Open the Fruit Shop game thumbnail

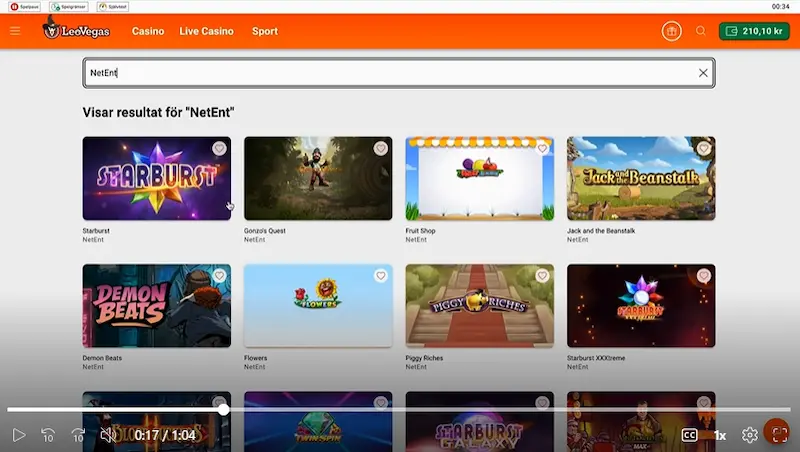[x=480, y=179]
